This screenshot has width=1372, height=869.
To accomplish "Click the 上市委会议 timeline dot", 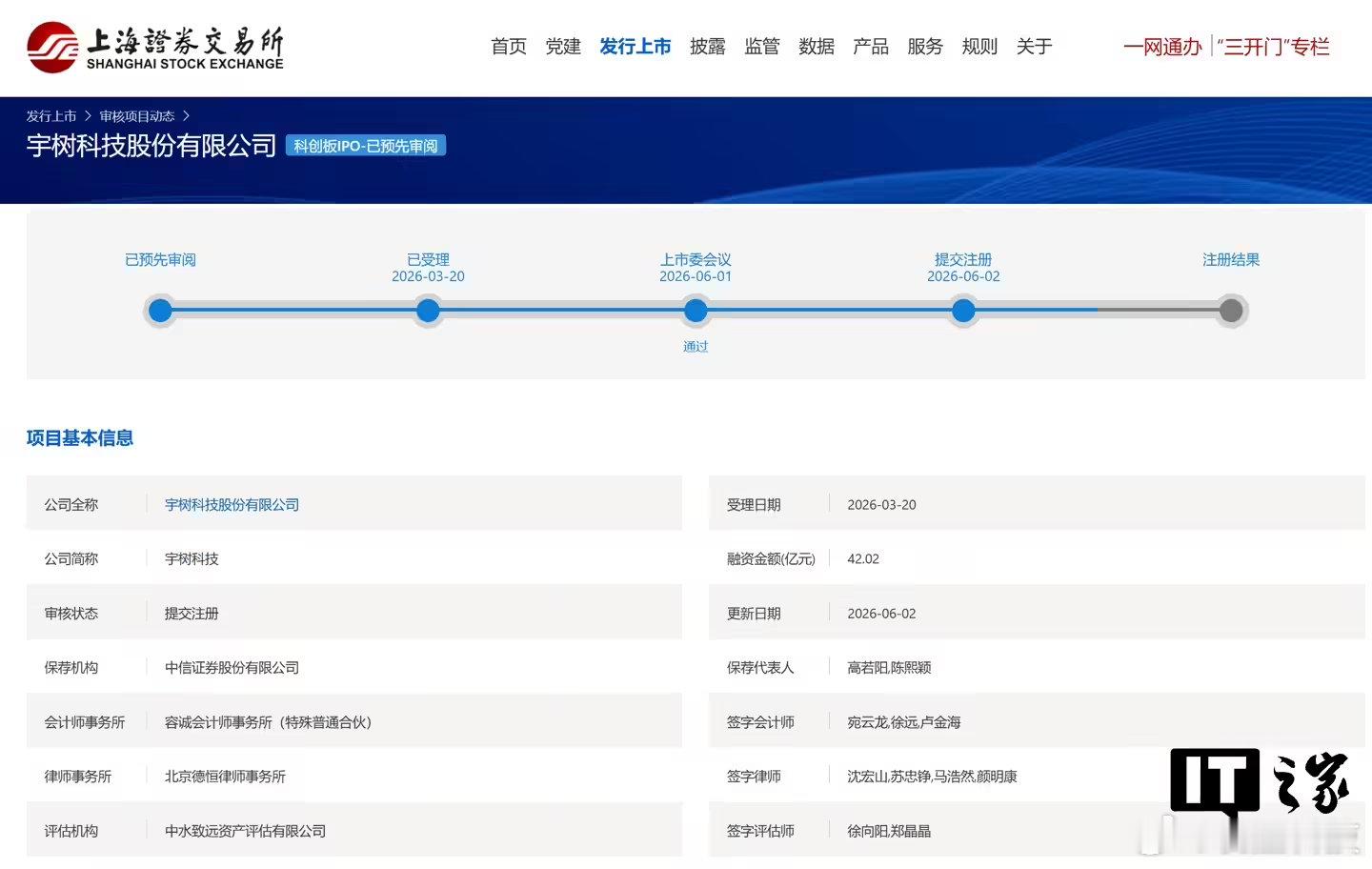I will [696, 311].
